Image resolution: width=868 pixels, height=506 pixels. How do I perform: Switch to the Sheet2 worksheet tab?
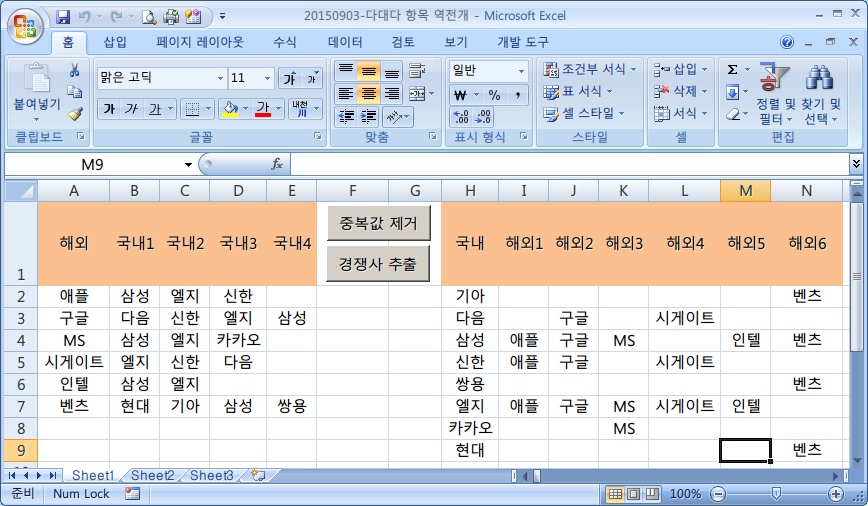point(152,475)
